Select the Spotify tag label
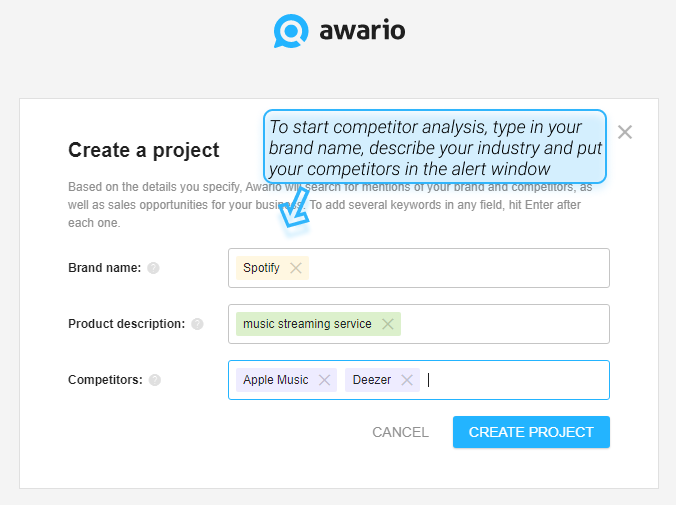Screen dimensions: 676x505 tap(261, 268)
